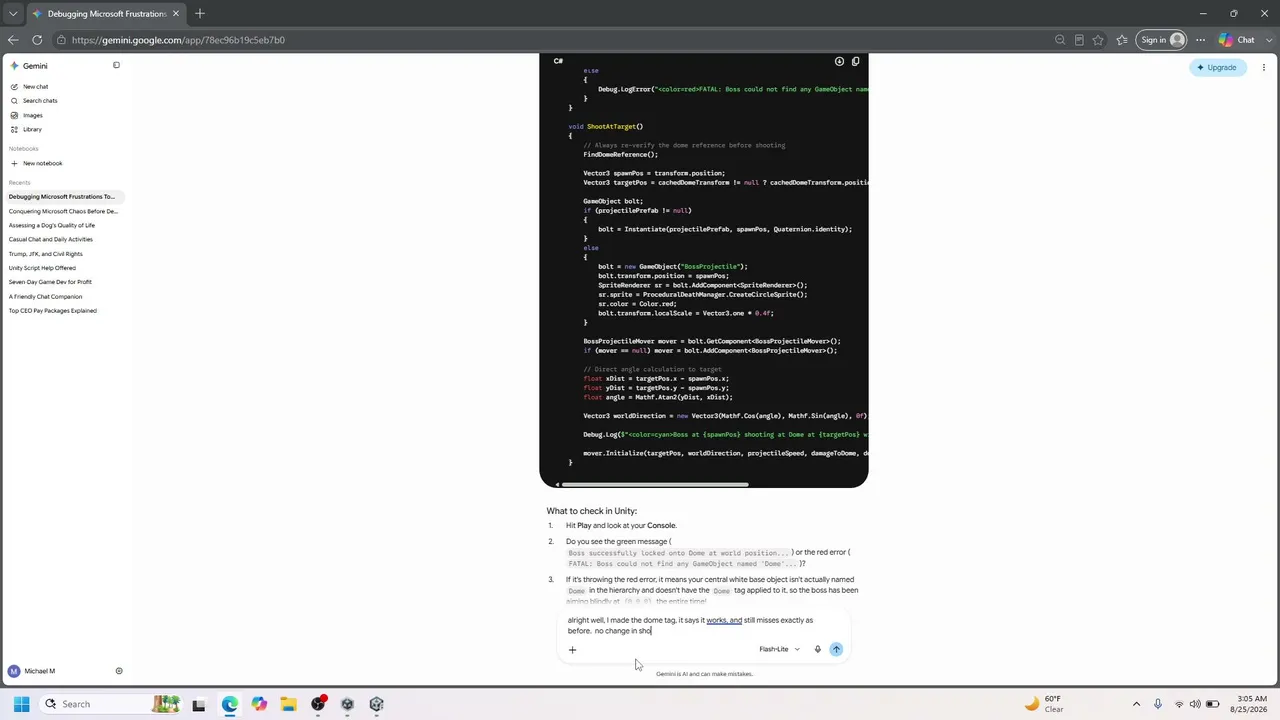Viewport: 1280px width, 720px height.
Task: Reload the page
Action: [x=37, y=40]
